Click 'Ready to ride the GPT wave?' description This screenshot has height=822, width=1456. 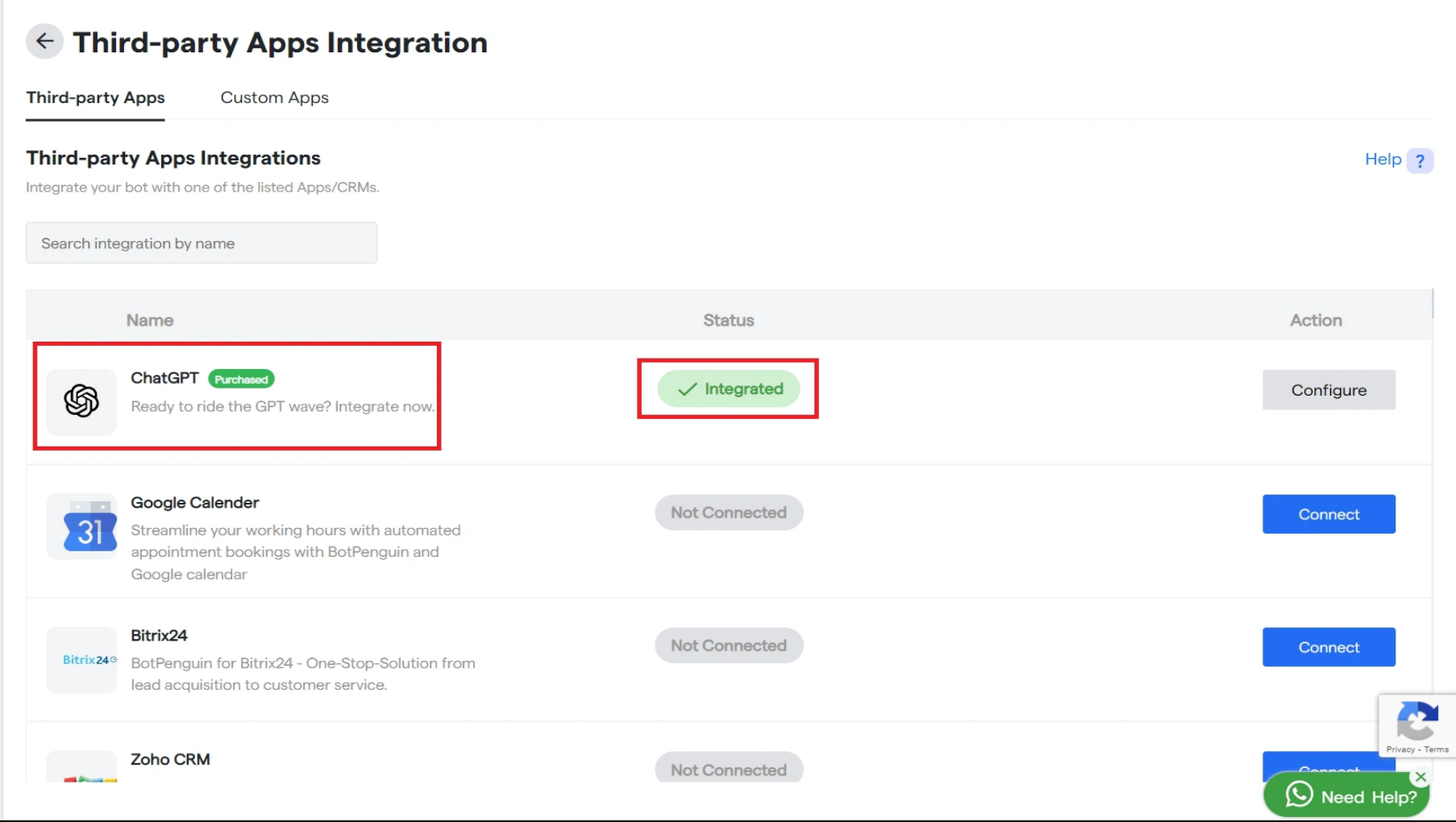[283, 406]
